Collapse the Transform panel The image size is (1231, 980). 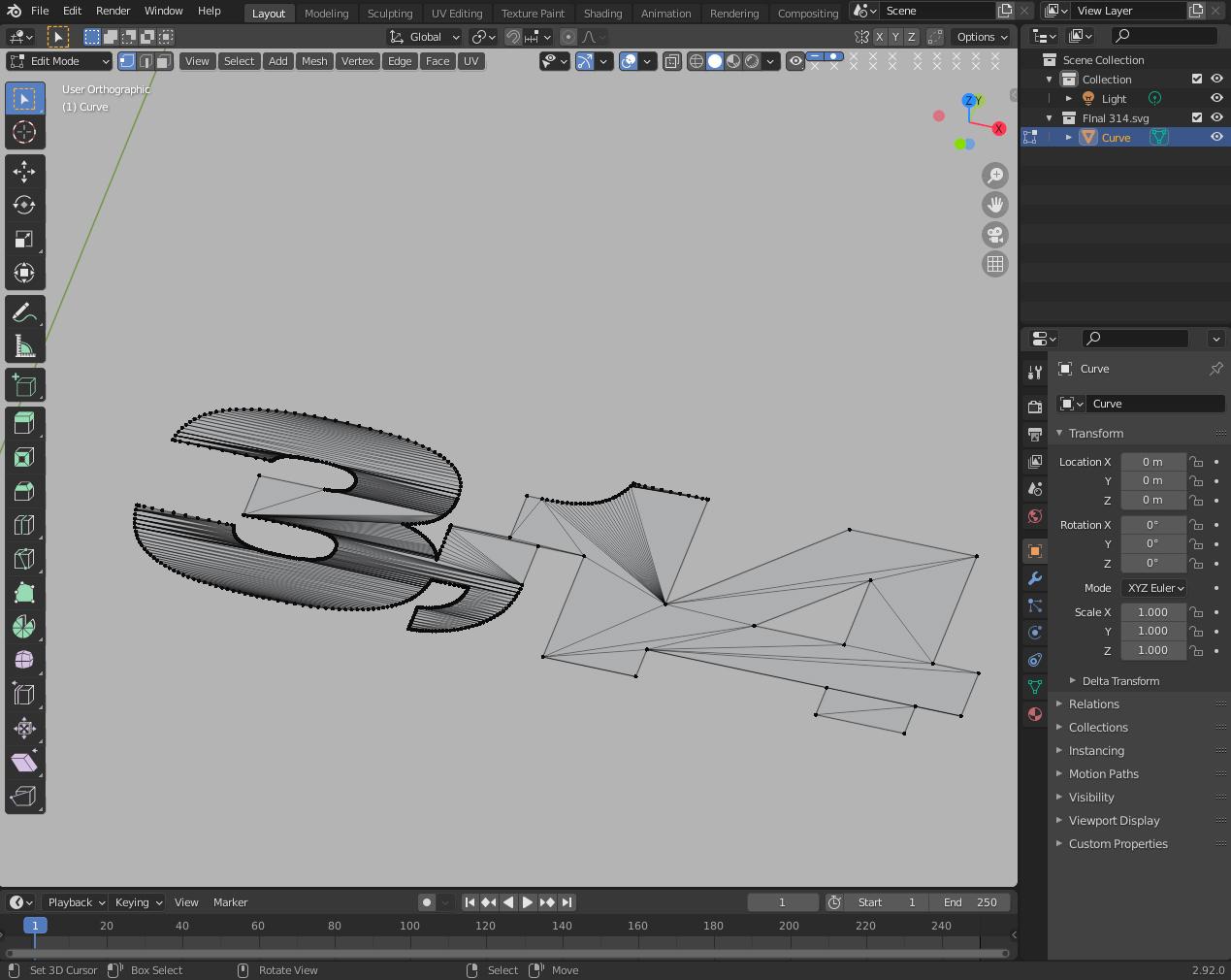1095,434
